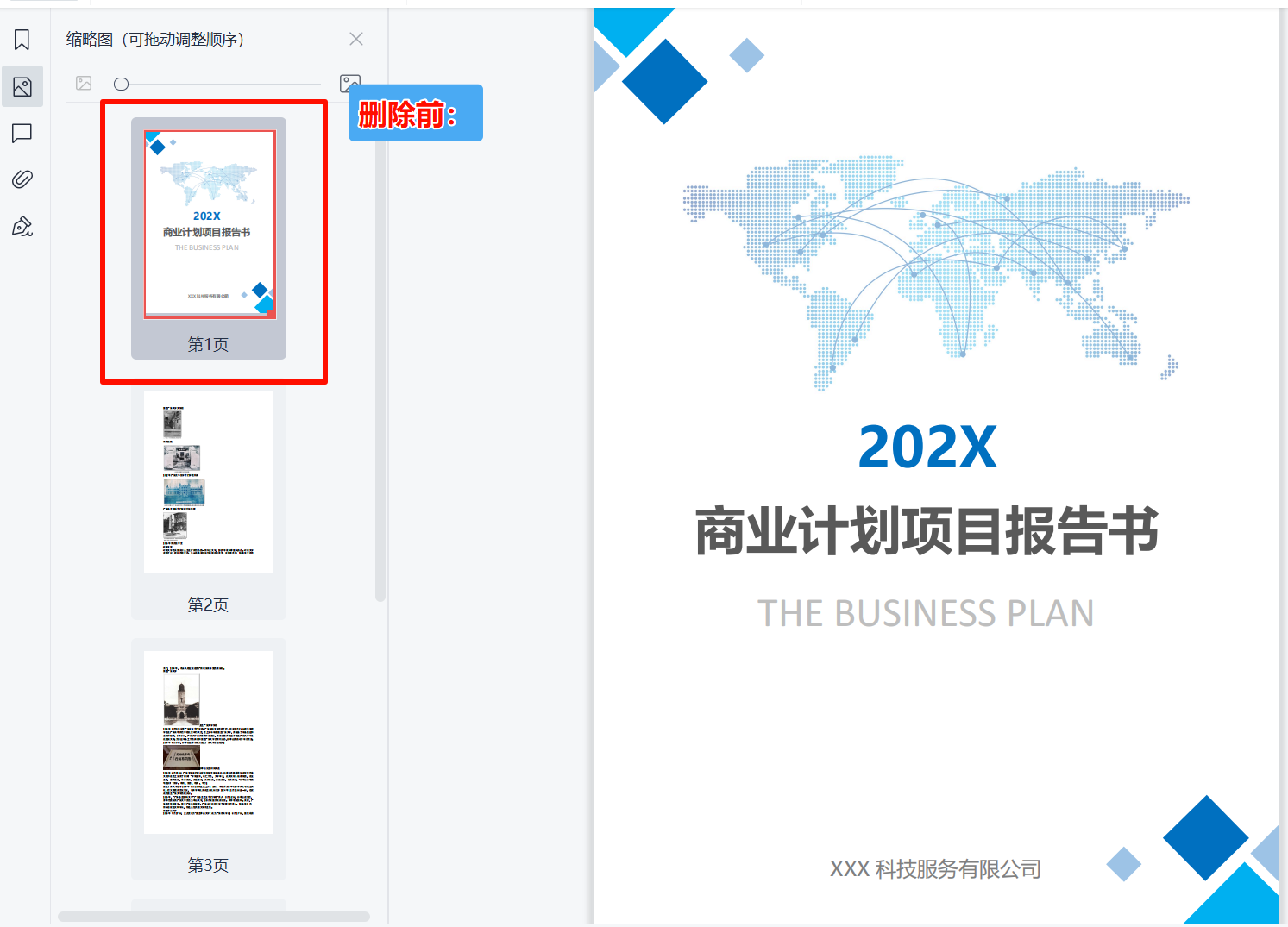The height and width of the screenshot is (927, 1288).
Task: Open the bookmarks panel
Action: point(22,40)
